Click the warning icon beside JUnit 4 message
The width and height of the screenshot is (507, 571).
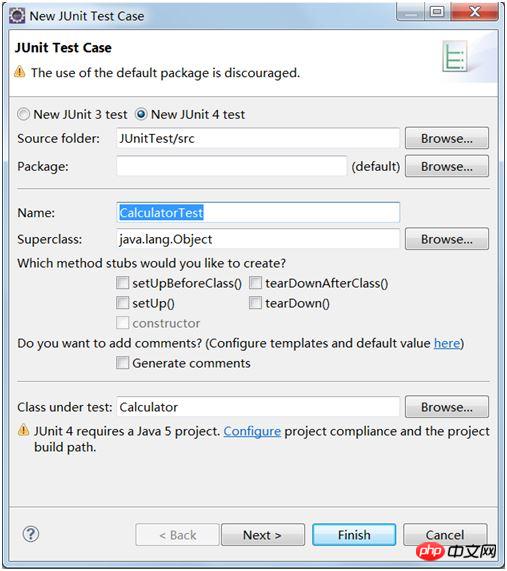(23, 430)
